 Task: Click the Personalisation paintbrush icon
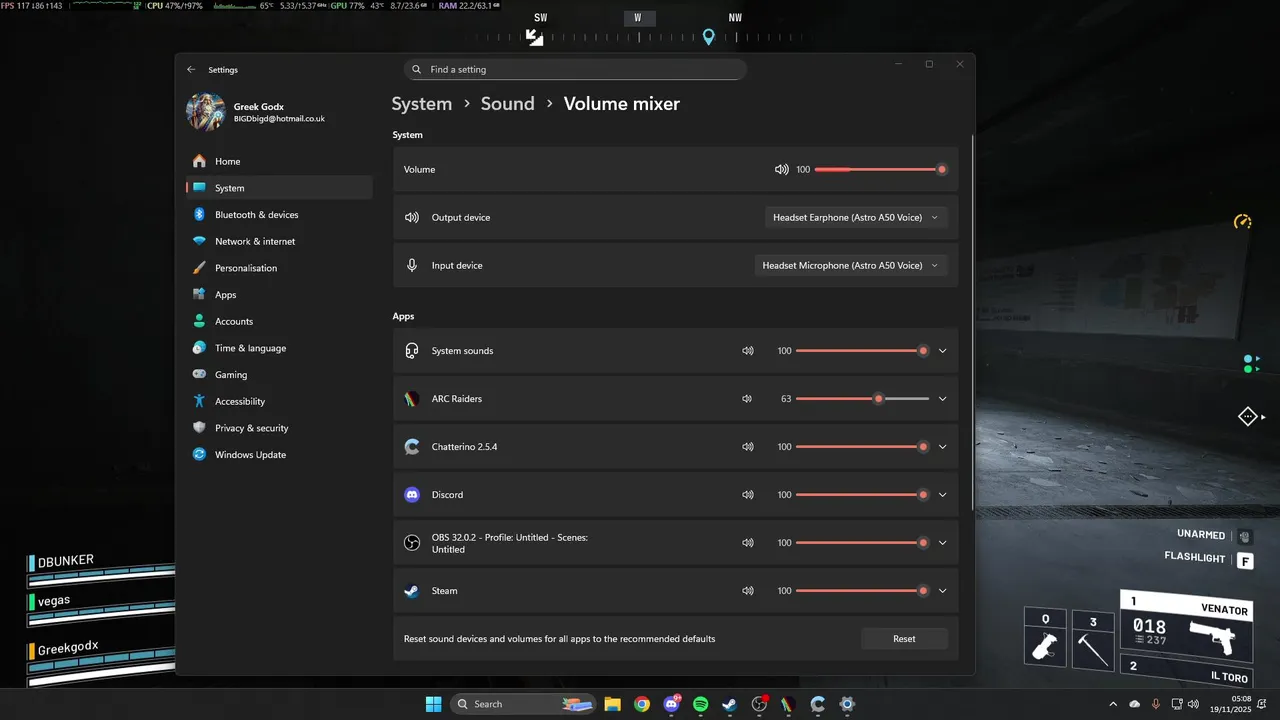pos(199,268)
